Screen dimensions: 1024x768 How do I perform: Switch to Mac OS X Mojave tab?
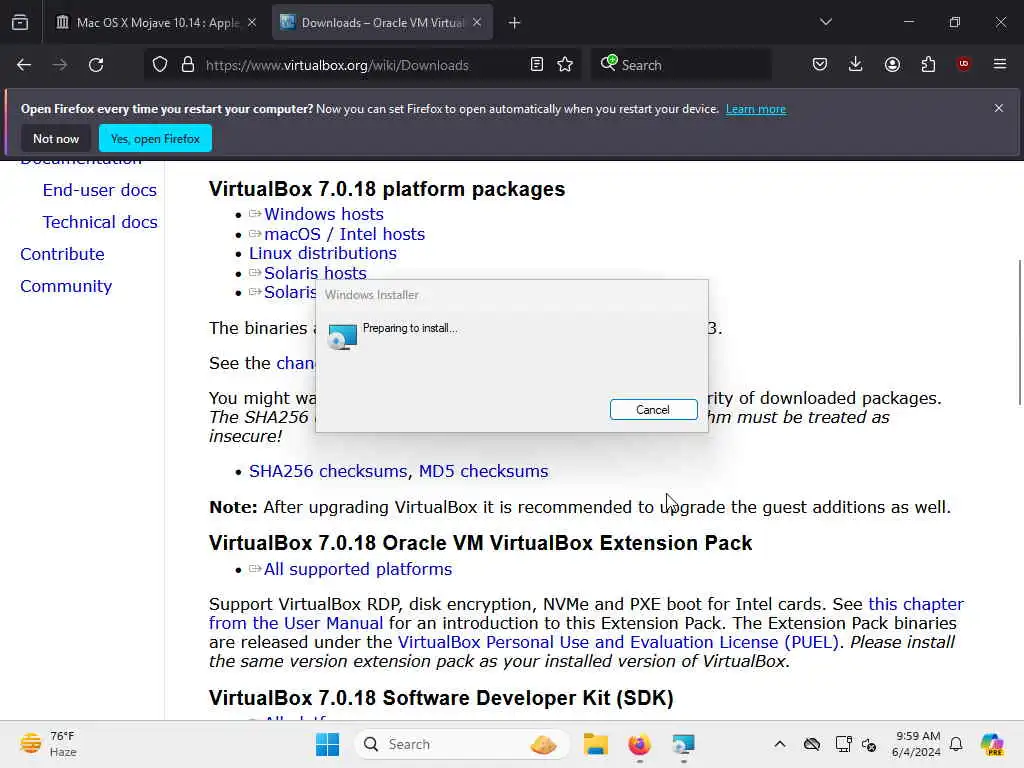(x=155, y=23)
